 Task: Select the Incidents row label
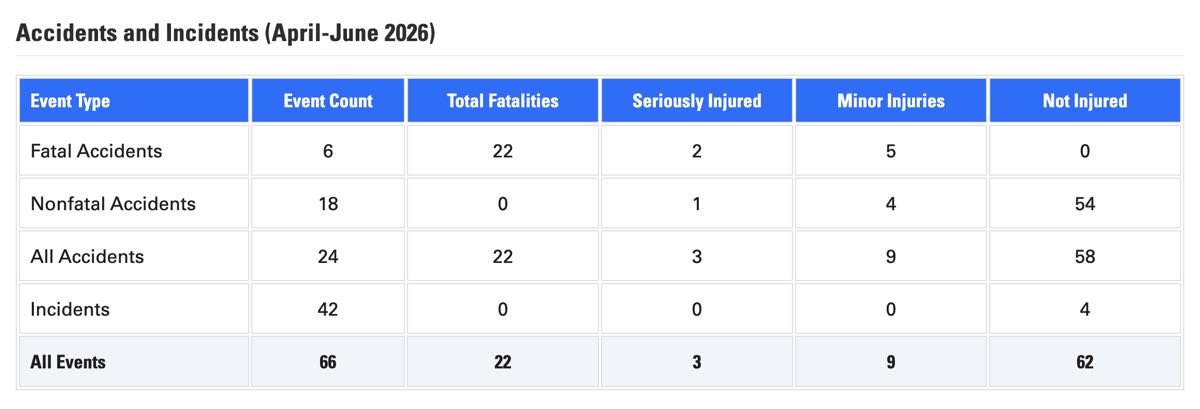(x=70, y=310)
